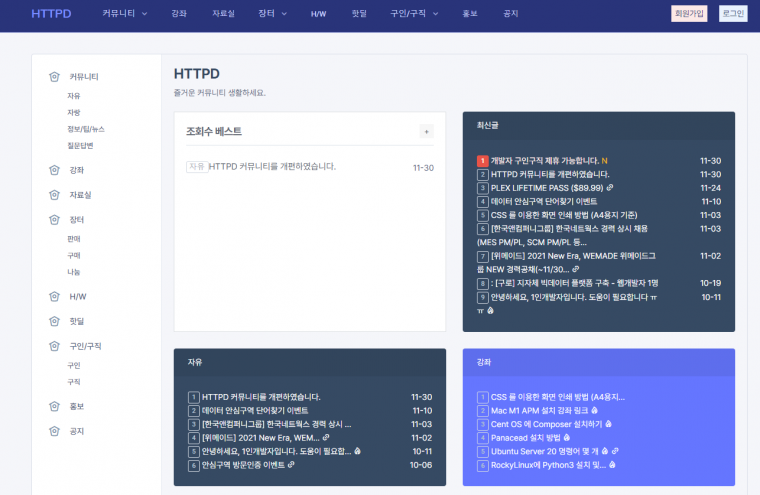
Task: Click the HTTPD logo in header
Action: 51,14
